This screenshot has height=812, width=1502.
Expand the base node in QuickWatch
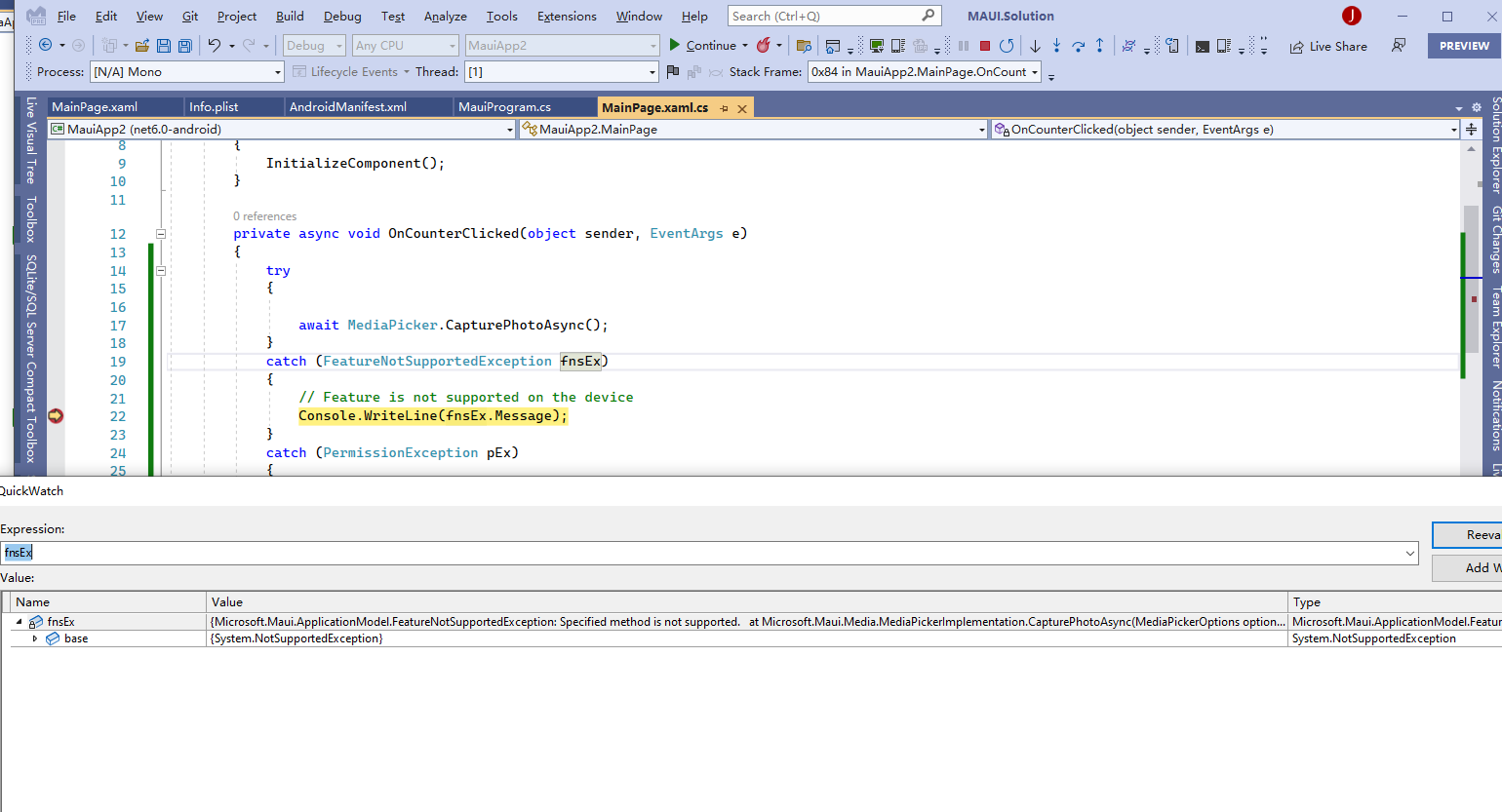[x=35, y=638]
